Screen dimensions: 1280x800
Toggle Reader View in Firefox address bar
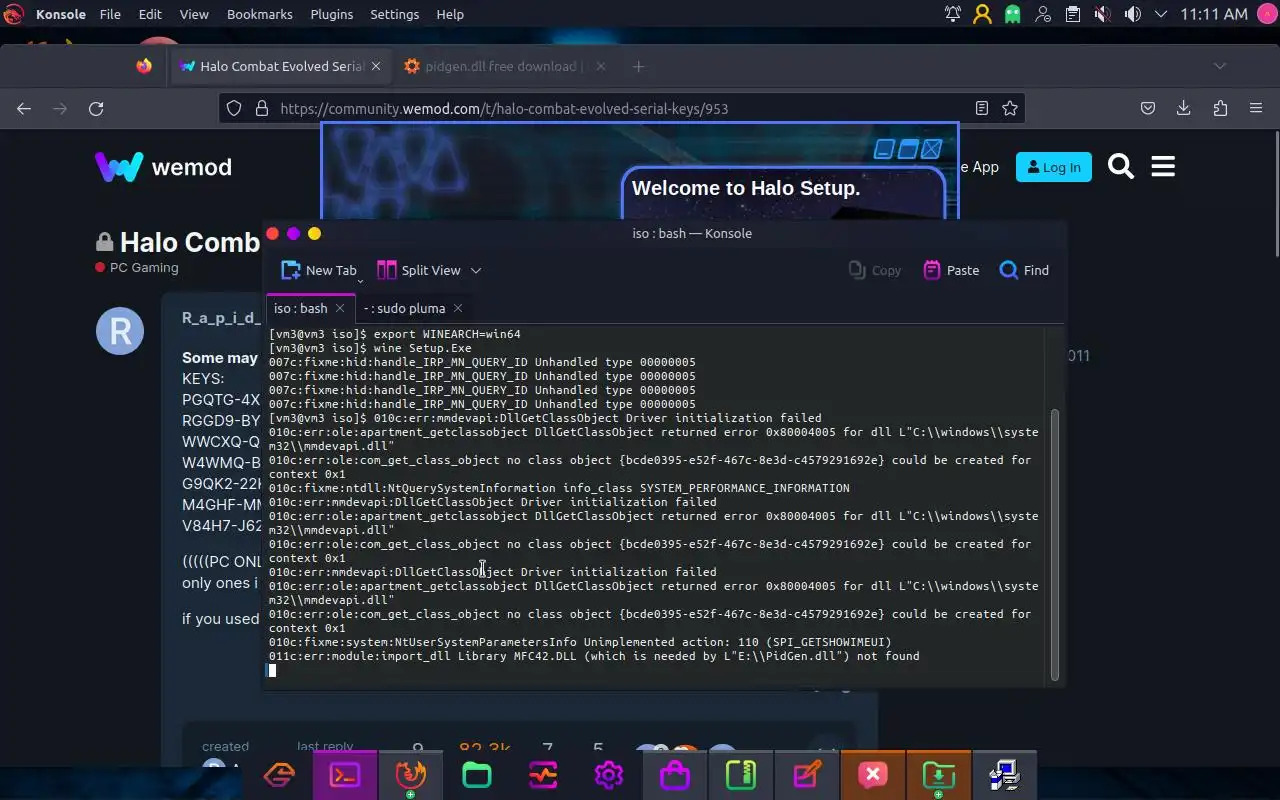point(982,108)
